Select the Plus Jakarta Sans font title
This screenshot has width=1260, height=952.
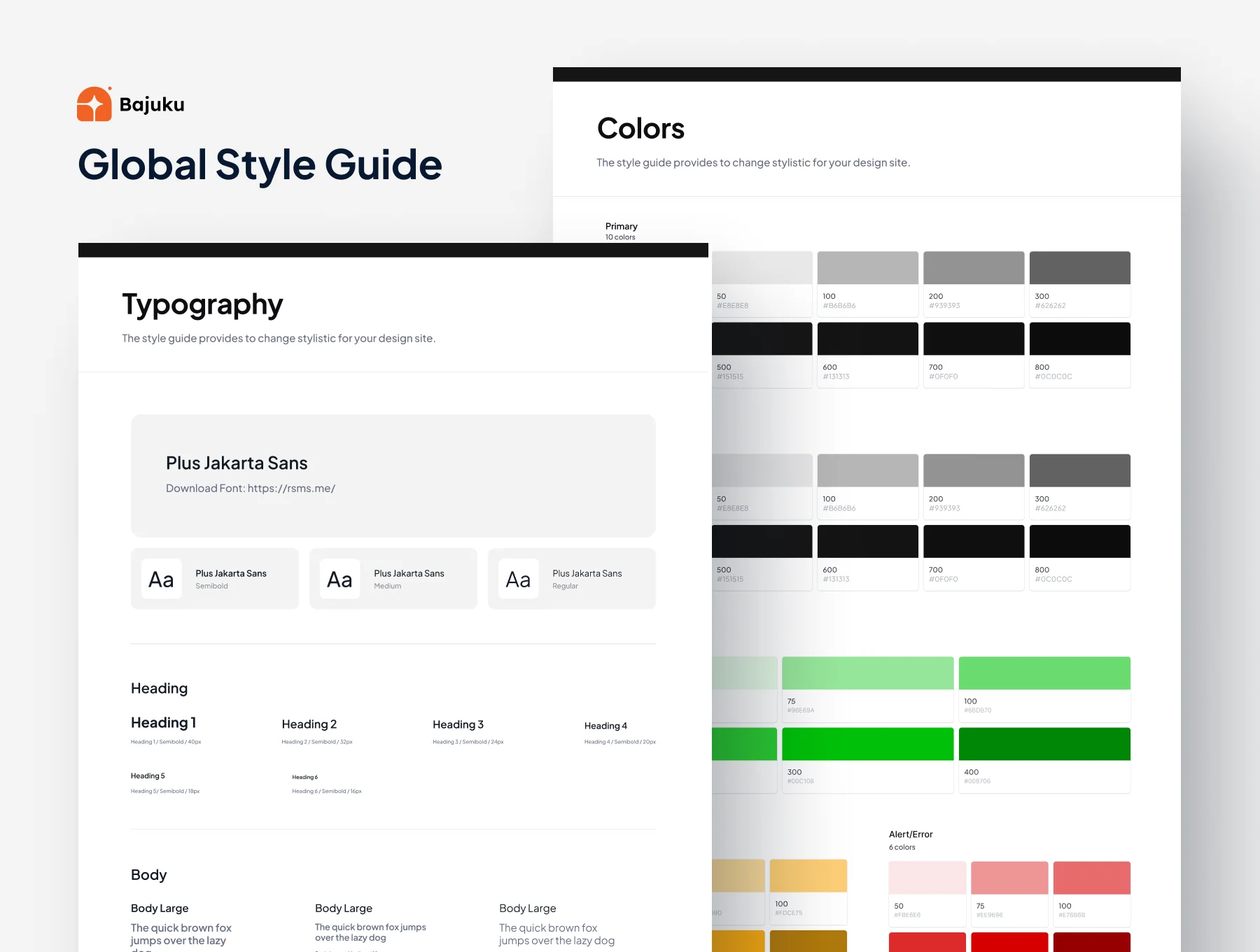237,463
